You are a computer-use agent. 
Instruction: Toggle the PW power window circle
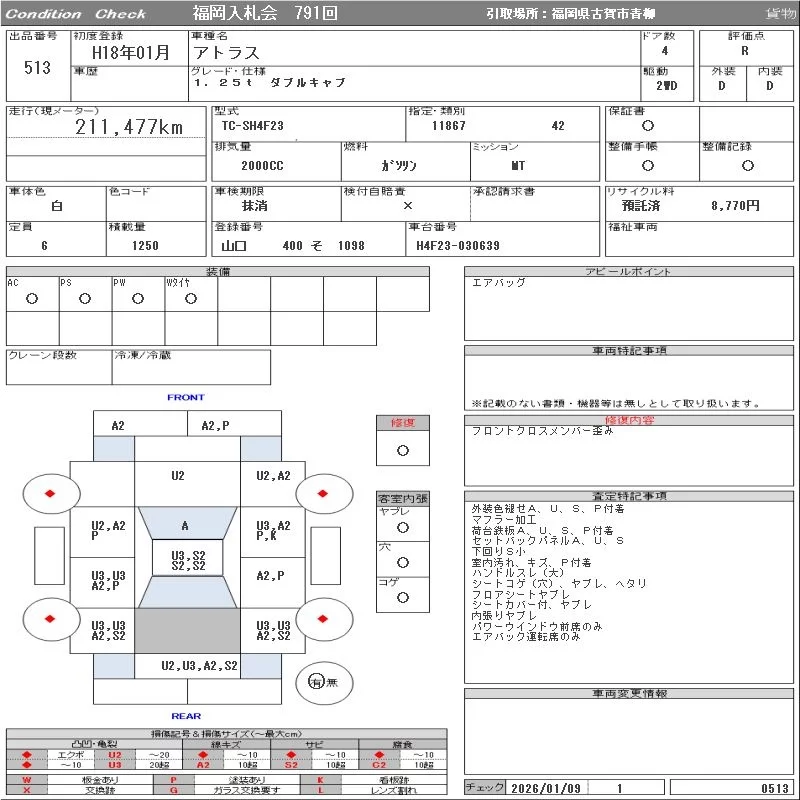[138, 299]
